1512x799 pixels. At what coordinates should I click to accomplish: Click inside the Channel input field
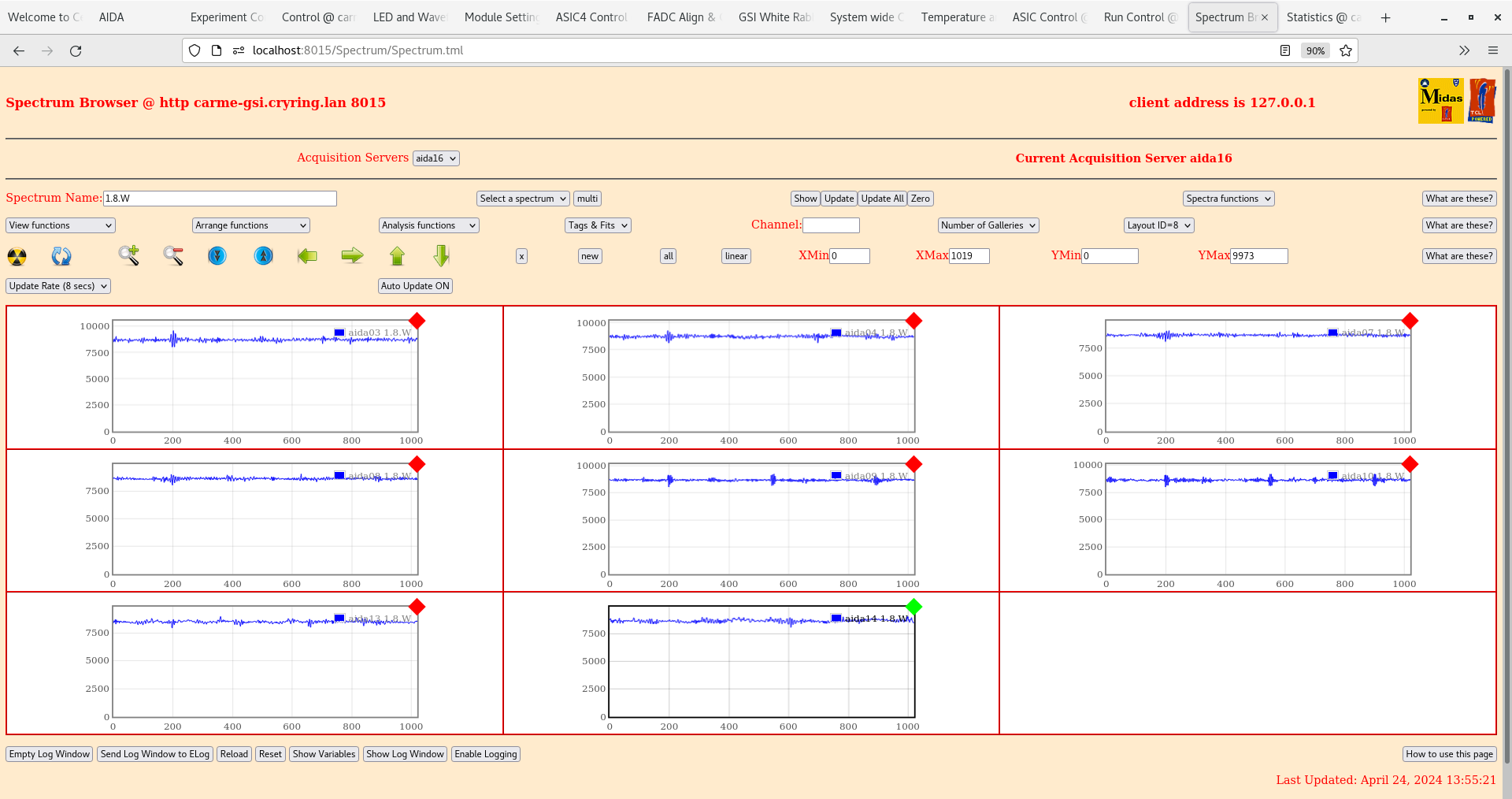832,225
